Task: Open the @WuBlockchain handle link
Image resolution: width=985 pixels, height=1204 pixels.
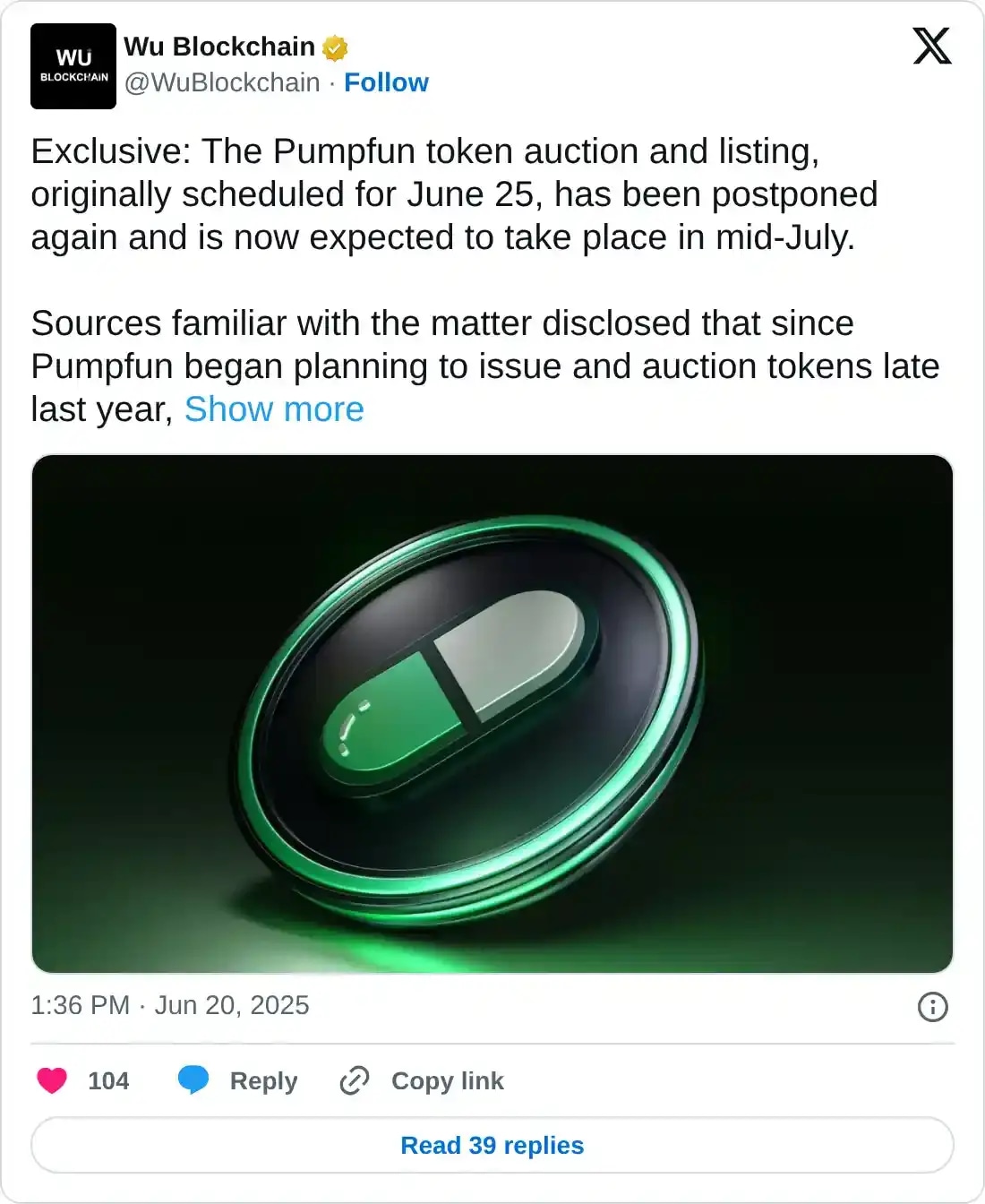Action: (221, 82)
